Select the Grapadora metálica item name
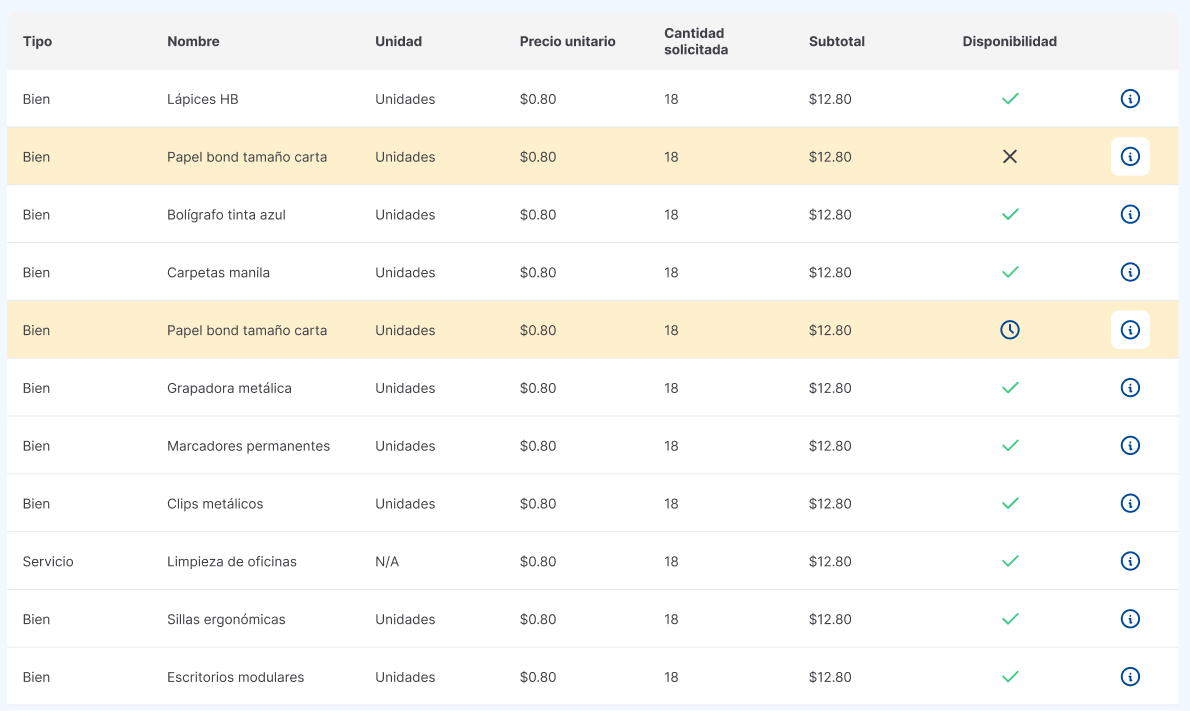This screenshot has height=711, width=1190. coord(229,388)
